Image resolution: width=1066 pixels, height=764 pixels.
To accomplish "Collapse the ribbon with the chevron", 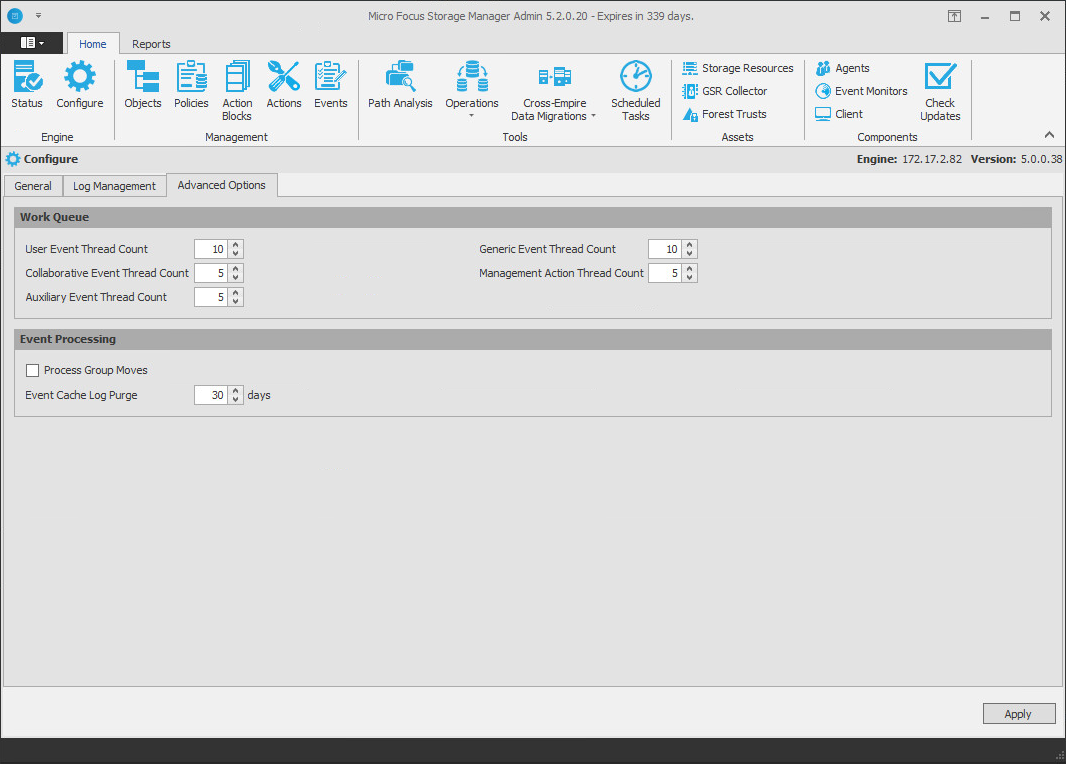I will pos(1049,135).
